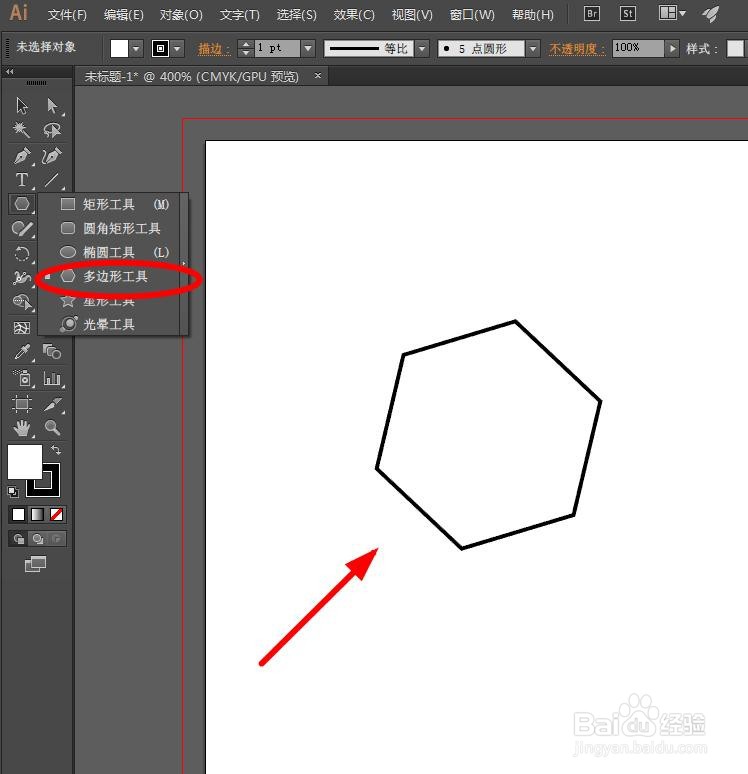
Task: Select the Zoom magnifier tool
Action: [x=52, y=427]
